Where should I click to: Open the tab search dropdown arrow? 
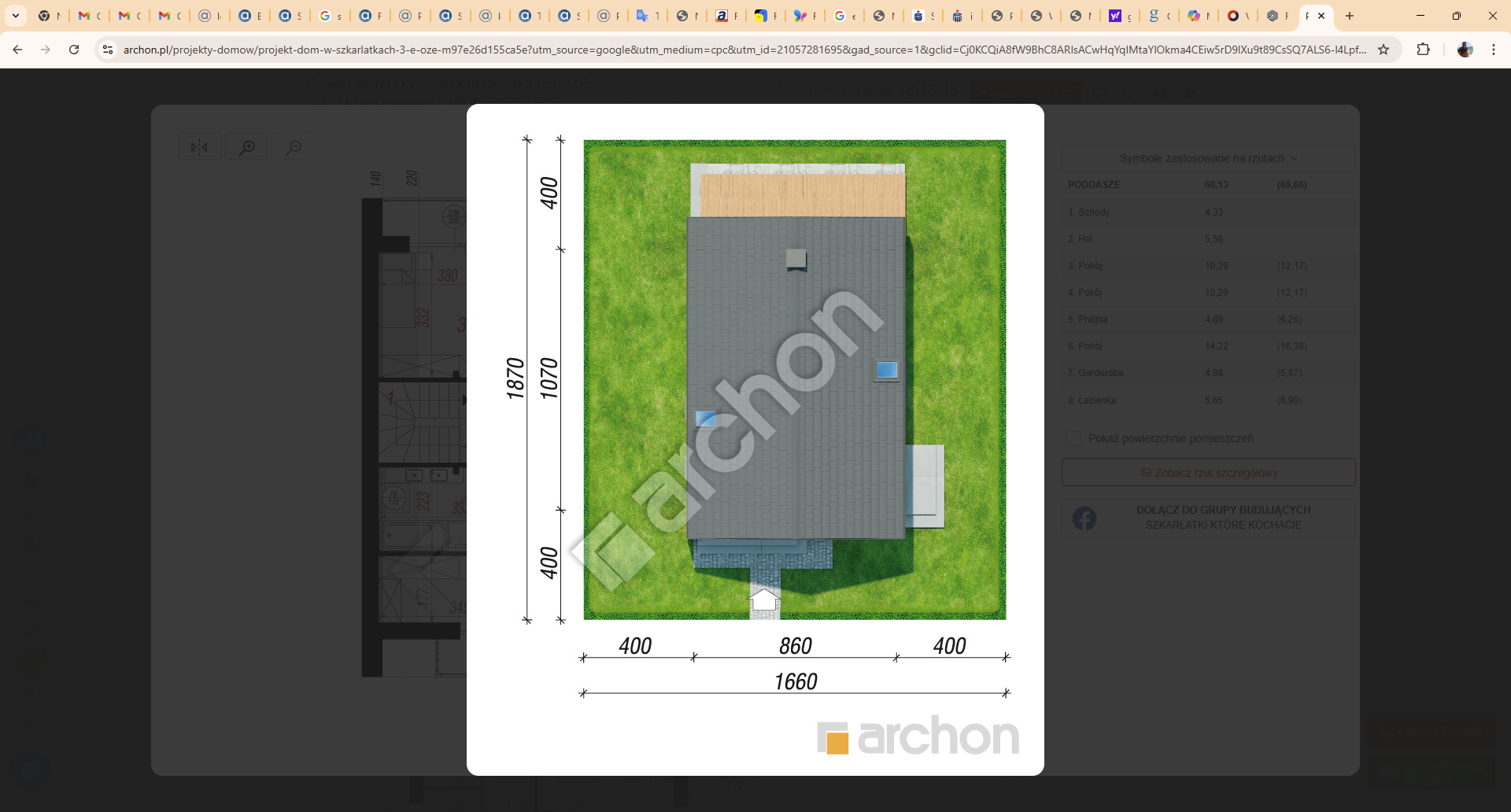pos(15,16)
